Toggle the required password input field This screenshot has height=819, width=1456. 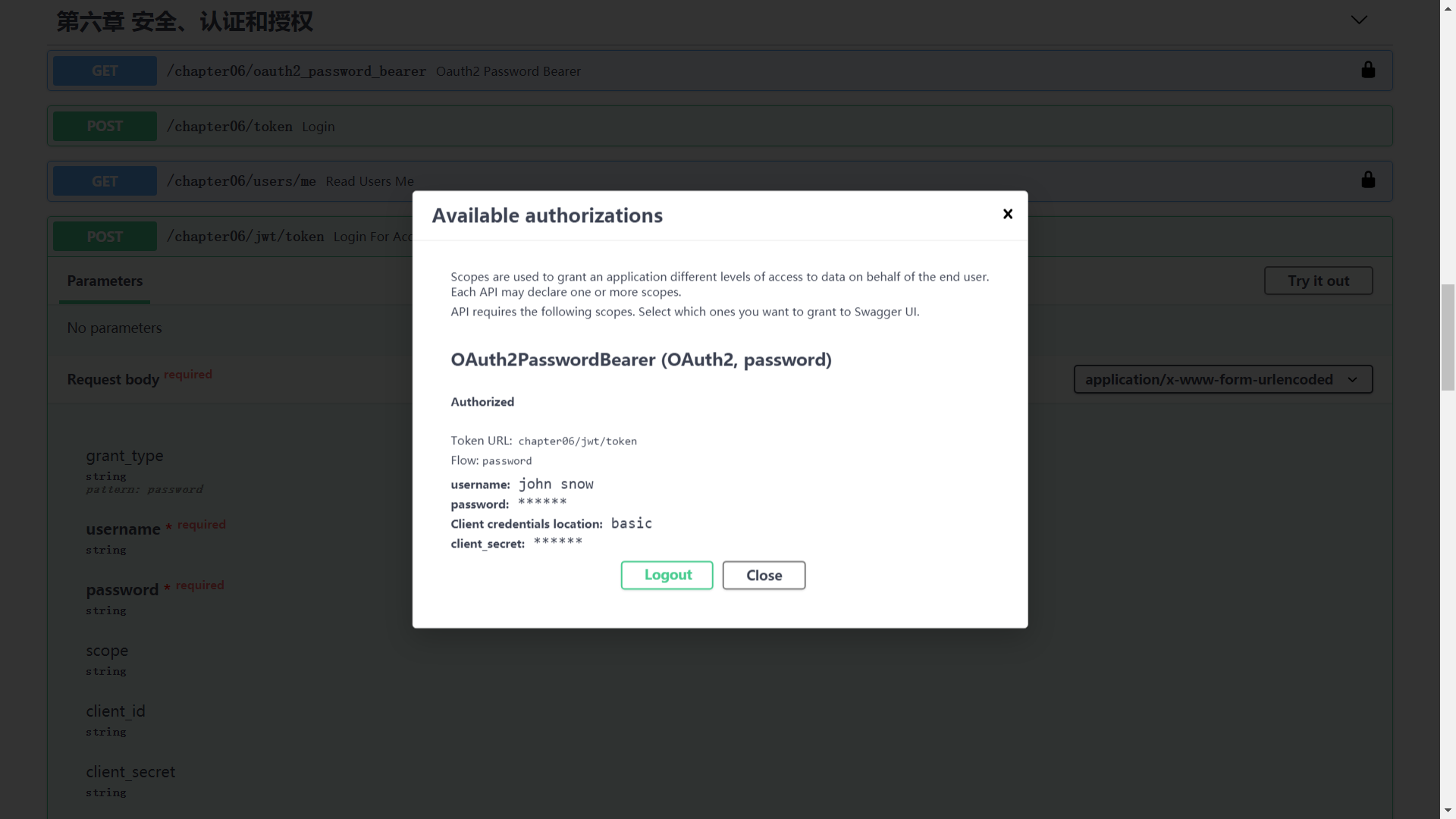pos(122,589)
